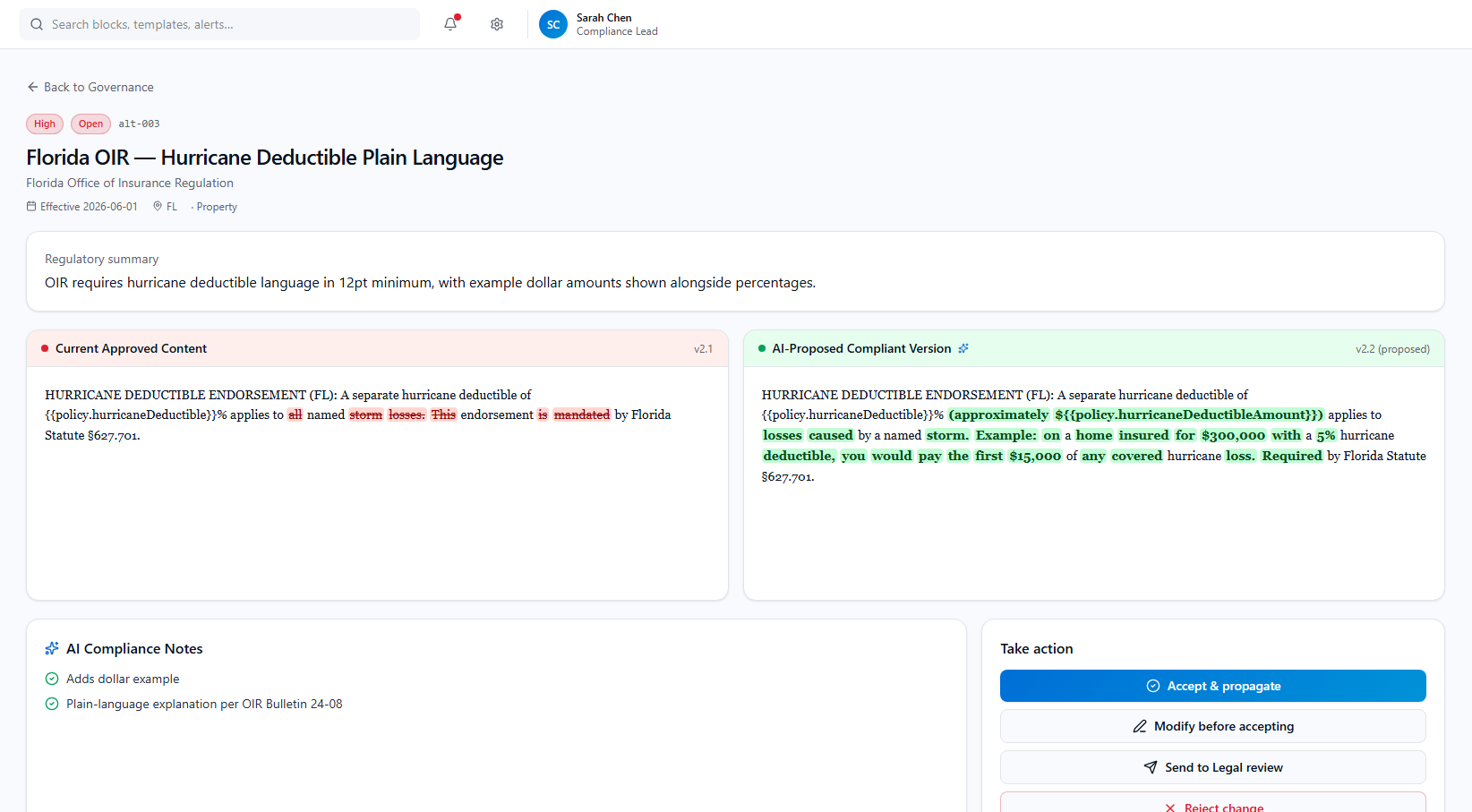Image resolution: width=1472 pixels, height=812 pixels.
Task: Click the Open status badge
Action: [x=90, y=124]
